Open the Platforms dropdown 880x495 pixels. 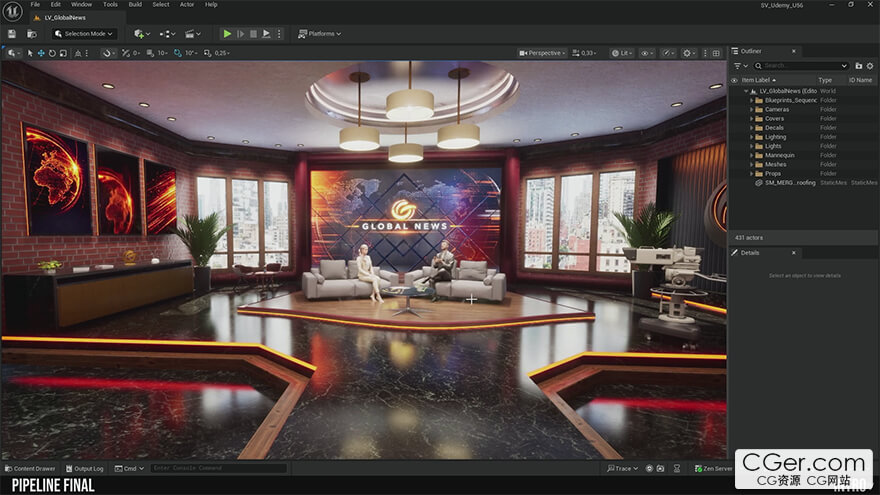pyautogui.click(x=319, y=34)
